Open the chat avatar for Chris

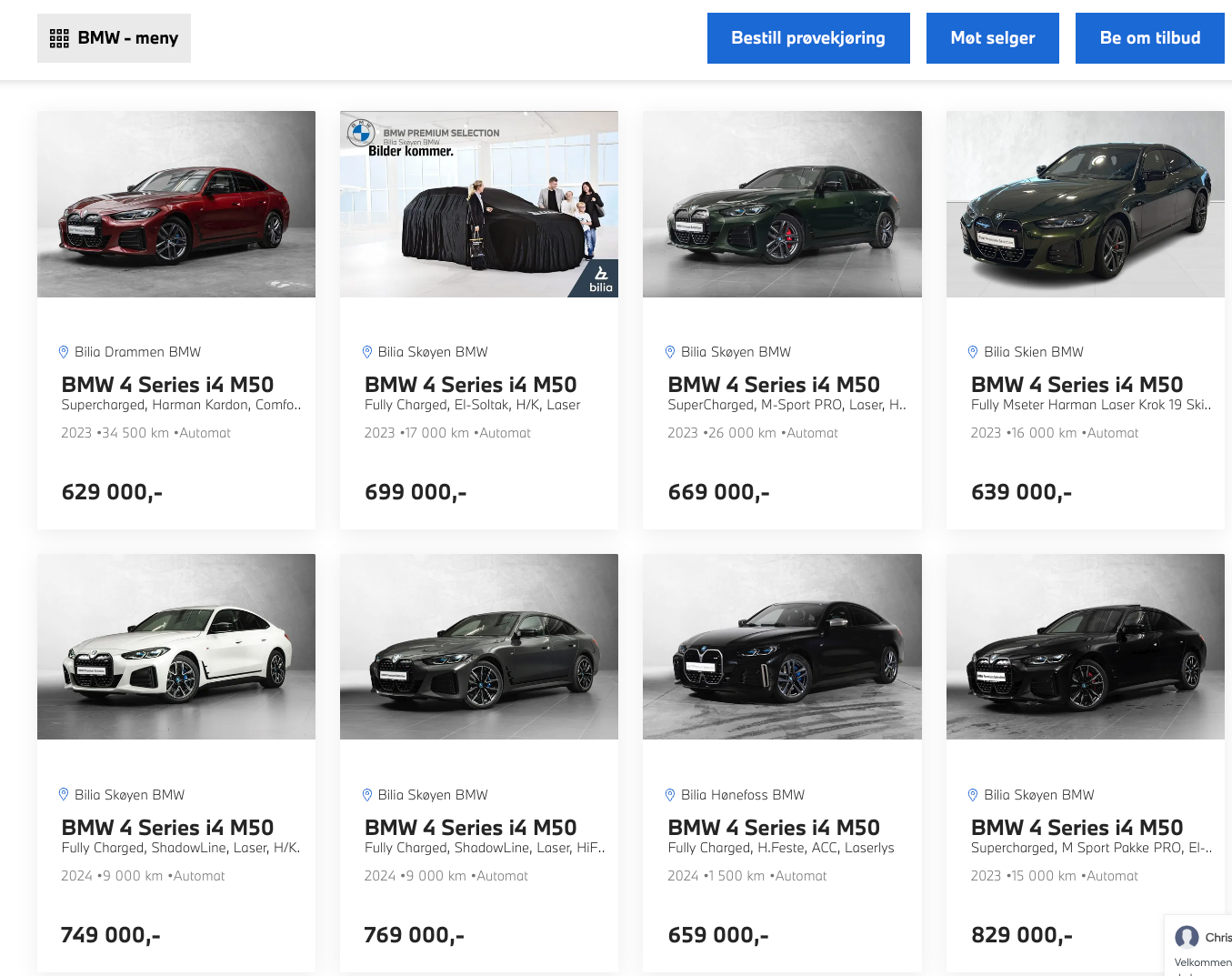[x=1187, y=937]
